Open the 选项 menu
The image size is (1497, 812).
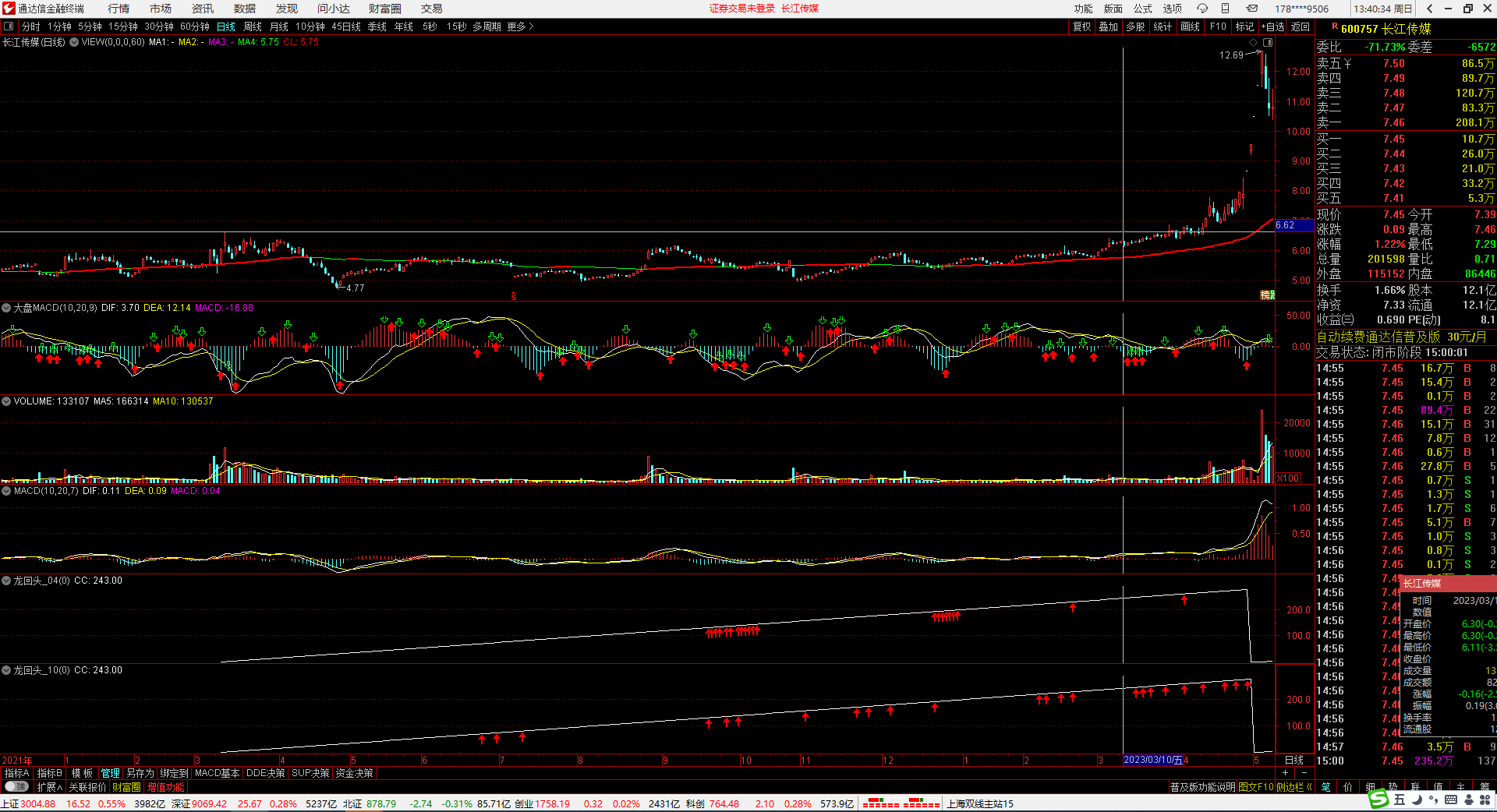click(1173, 9)
